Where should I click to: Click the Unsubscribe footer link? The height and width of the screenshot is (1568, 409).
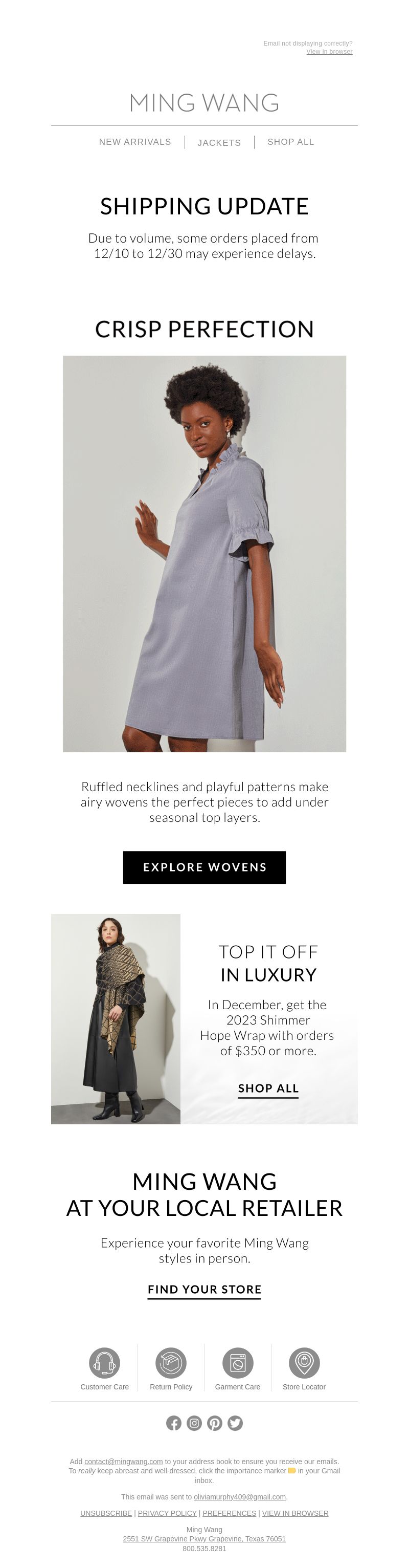click(106, 1513)
